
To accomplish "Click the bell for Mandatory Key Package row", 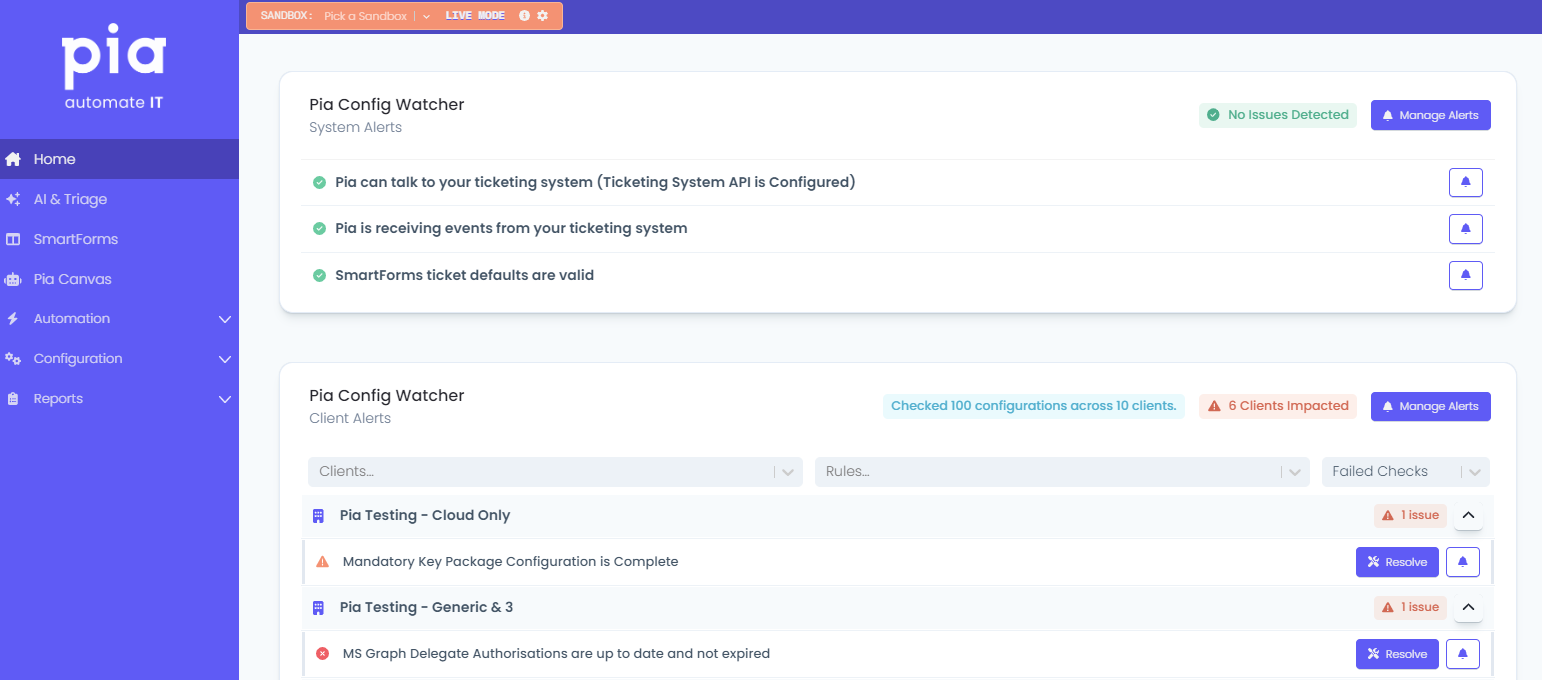I will click(x=1462, y=562).
